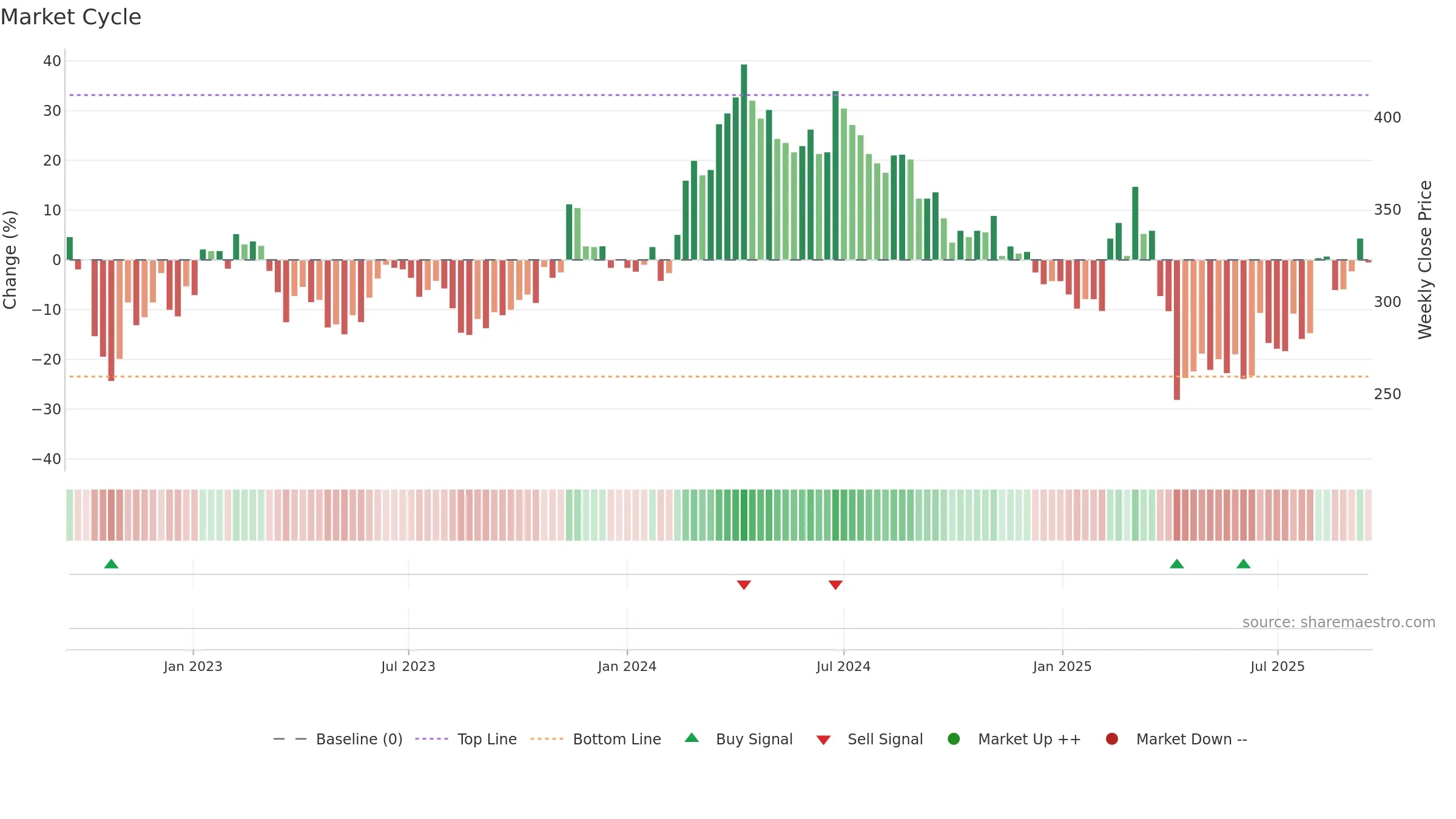Image resolution: width=1456 pixels, height=819 pixels.
Task: Click the 30 tick on the left axis
Action: click(52, 110)
